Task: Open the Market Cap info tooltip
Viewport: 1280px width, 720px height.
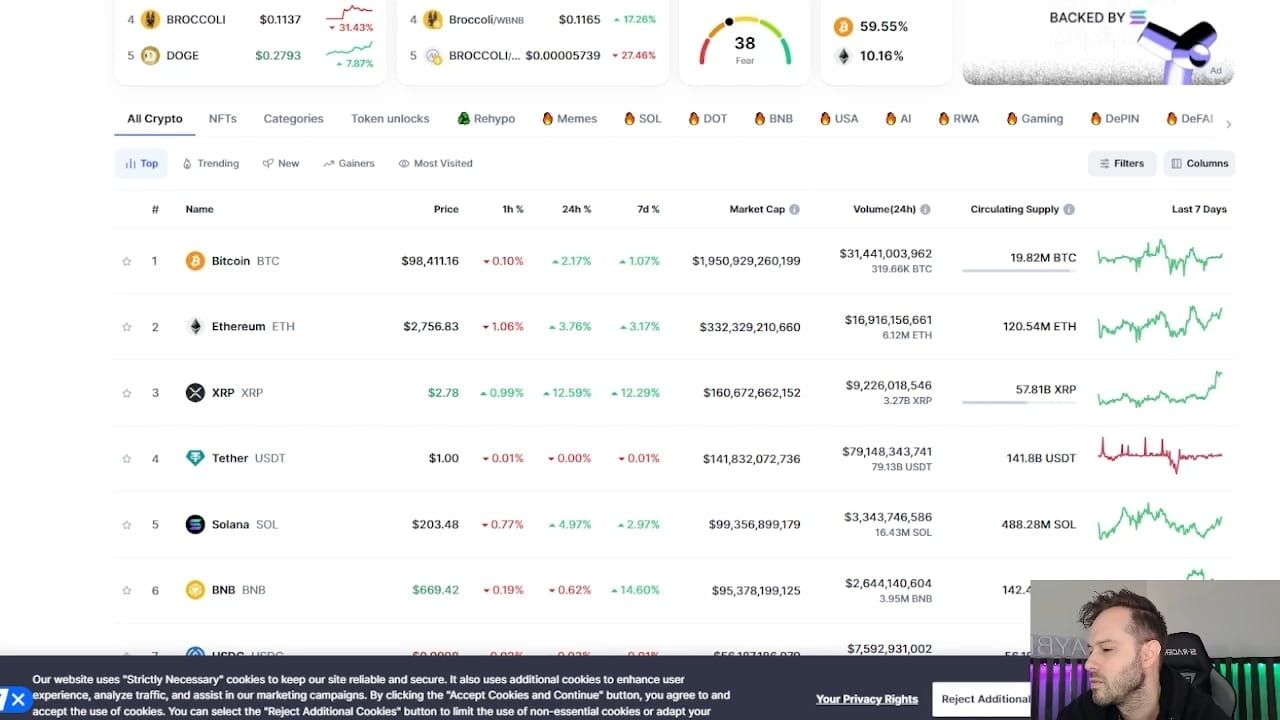Action: [793, 209]
